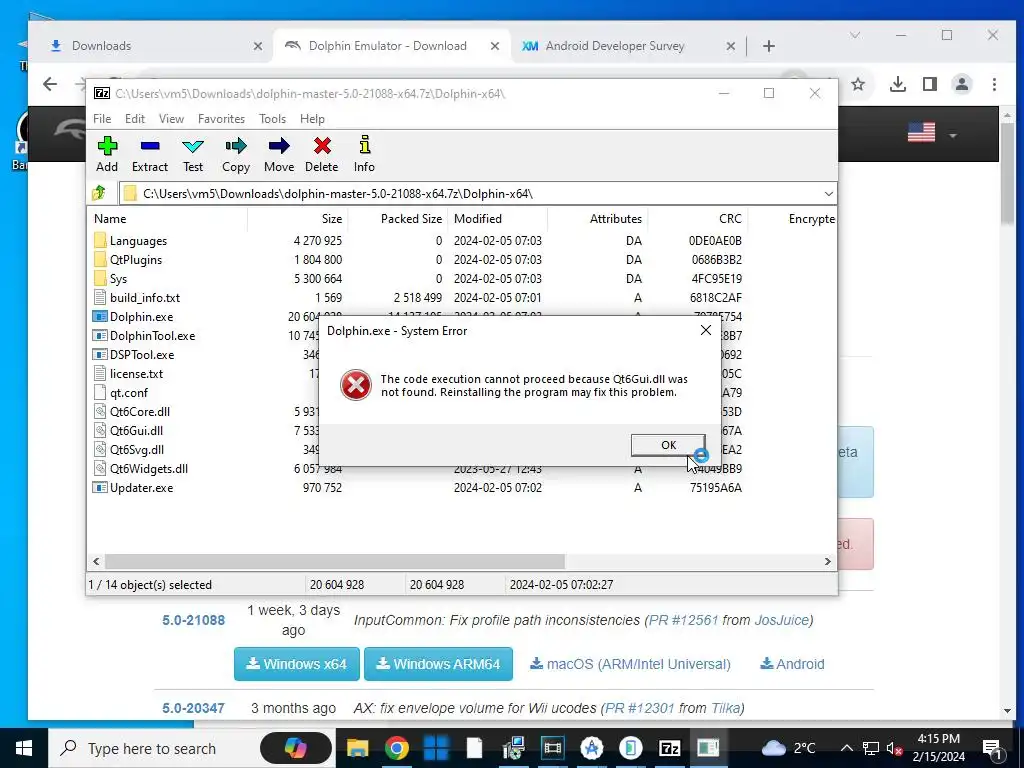The image size is (1024, 768).
Task: Click the browser back arrow
Action: coord(50,84)
